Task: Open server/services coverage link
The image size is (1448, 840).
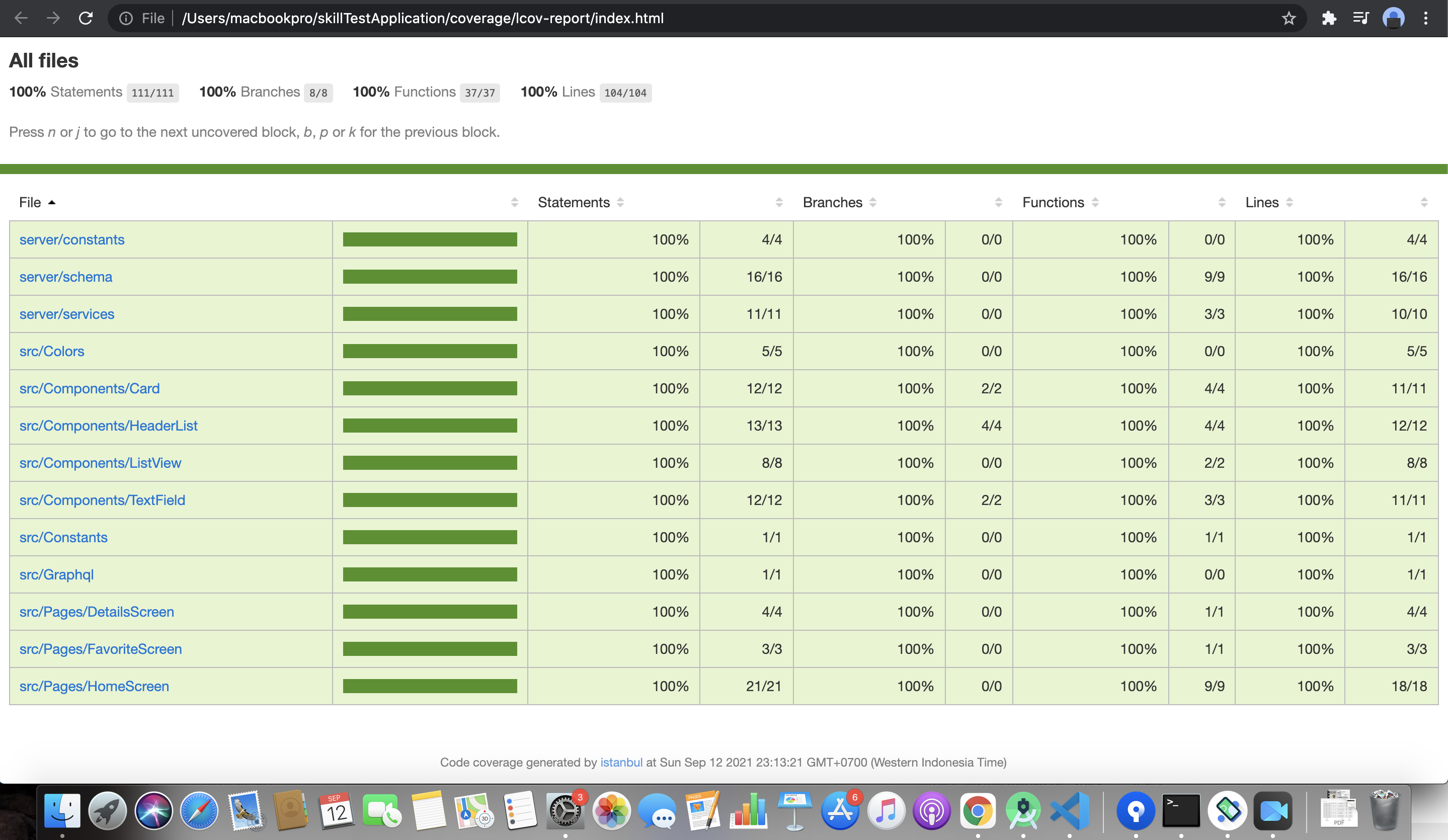Action: (66, 314)
